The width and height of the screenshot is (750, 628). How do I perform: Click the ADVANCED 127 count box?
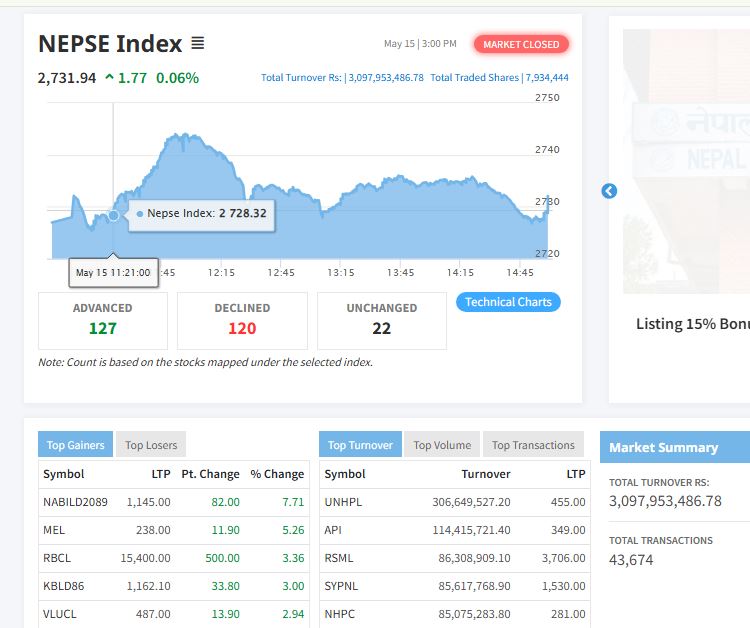103,320
